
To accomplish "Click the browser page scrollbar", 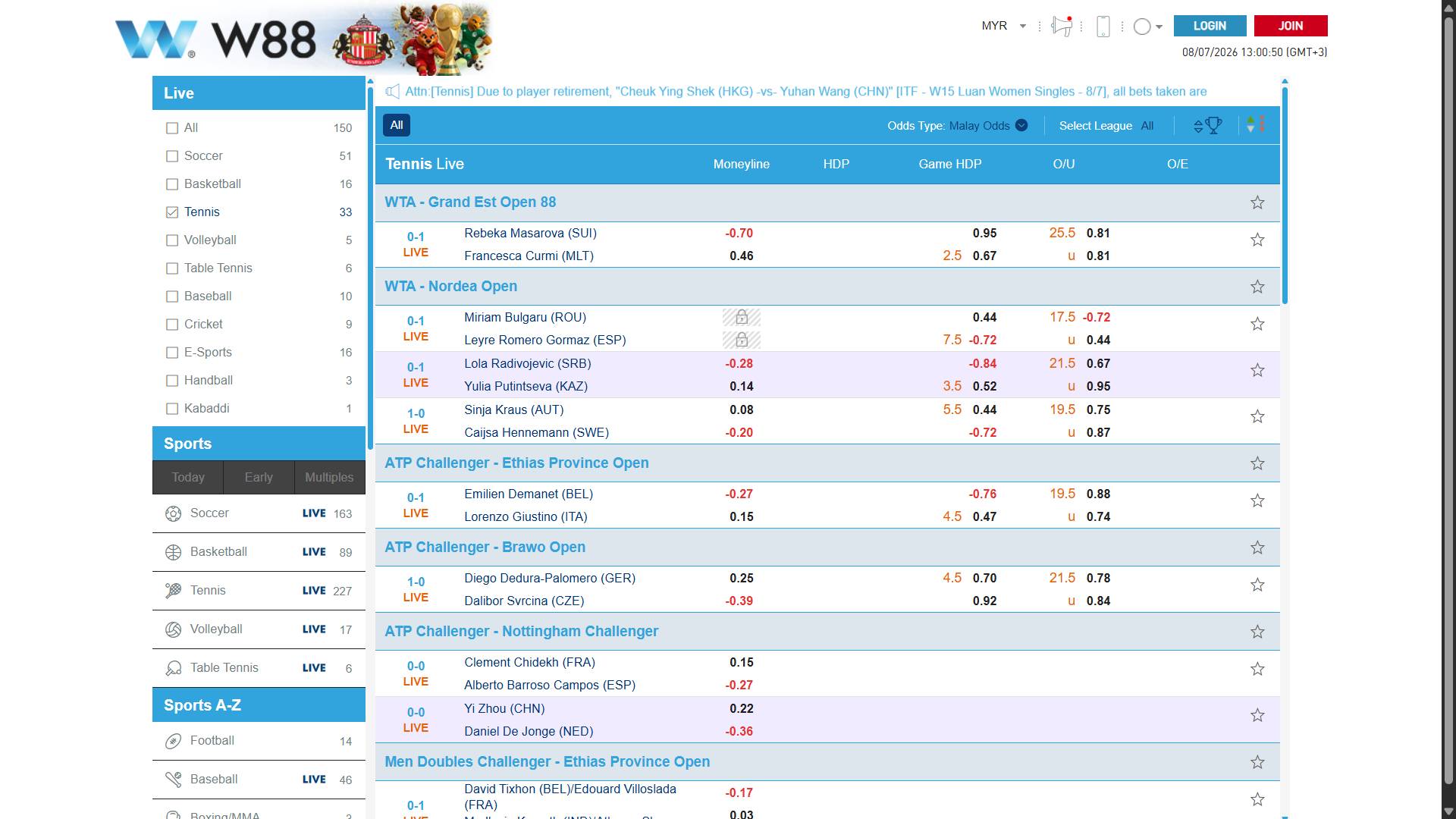I will click(1448, 400).
